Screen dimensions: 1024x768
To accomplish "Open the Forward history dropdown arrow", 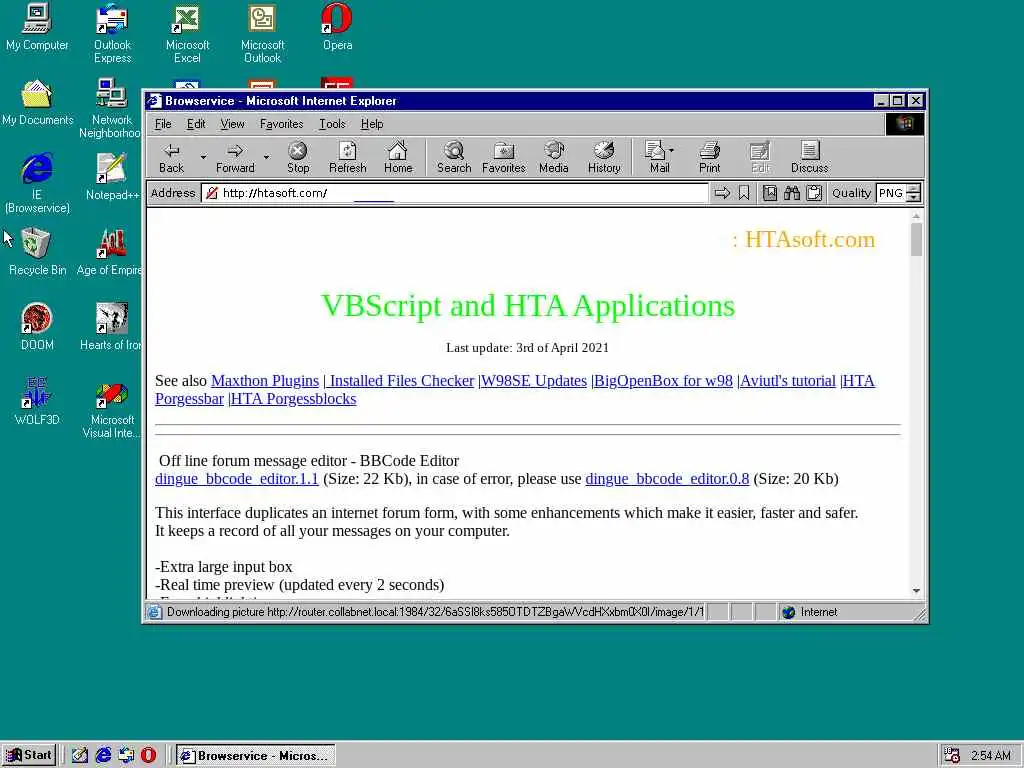I will click(266, 157).
